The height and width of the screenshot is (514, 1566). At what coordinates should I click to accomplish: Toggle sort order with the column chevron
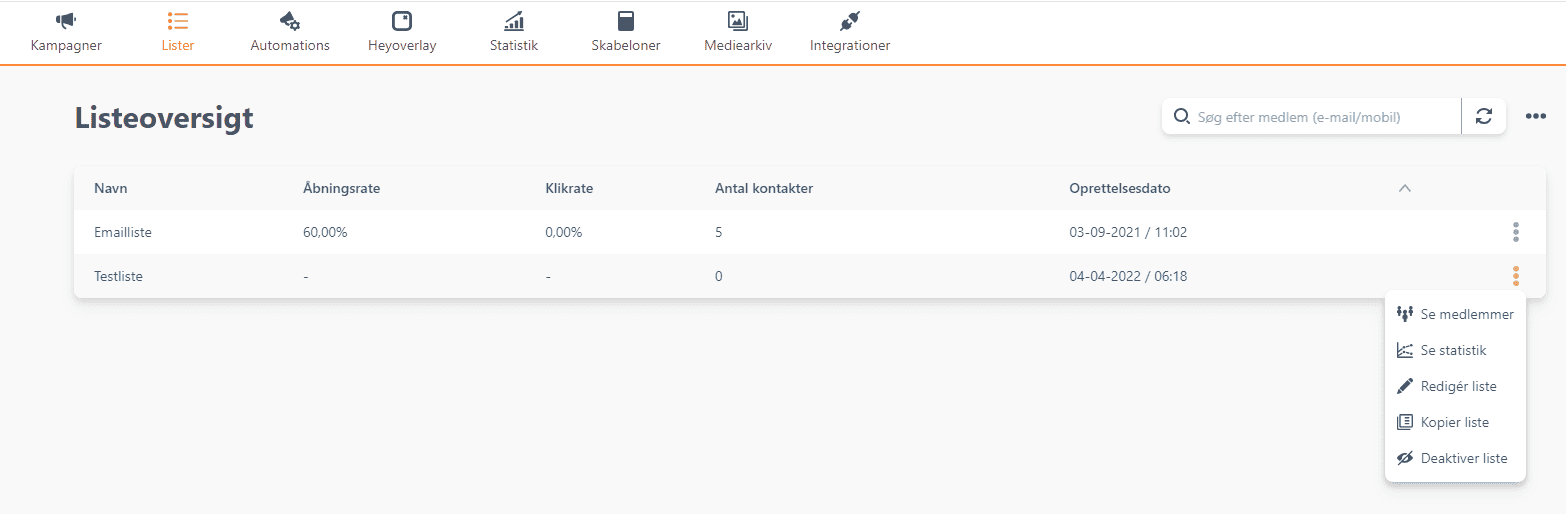coord(1405,188)
